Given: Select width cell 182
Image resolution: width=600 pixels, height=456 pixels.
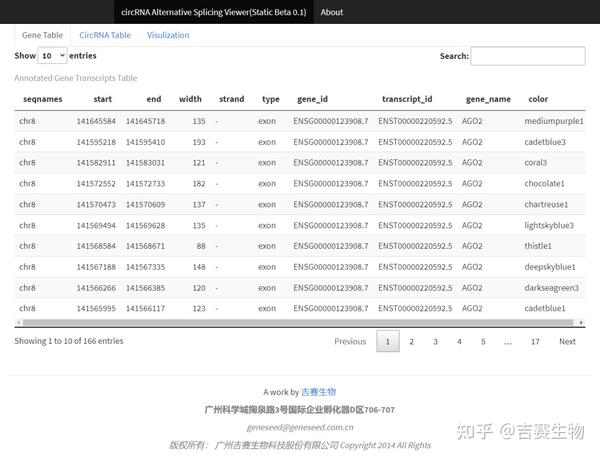Looking at the screenshot, I should [199, 184].
